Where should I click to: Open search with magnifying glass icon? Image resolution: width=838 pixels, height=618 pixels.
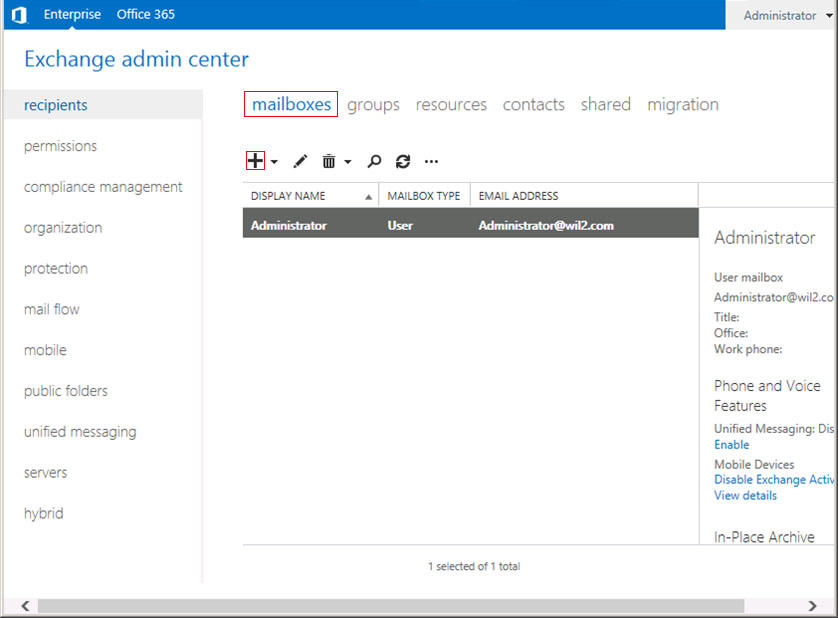click(374, 161)
